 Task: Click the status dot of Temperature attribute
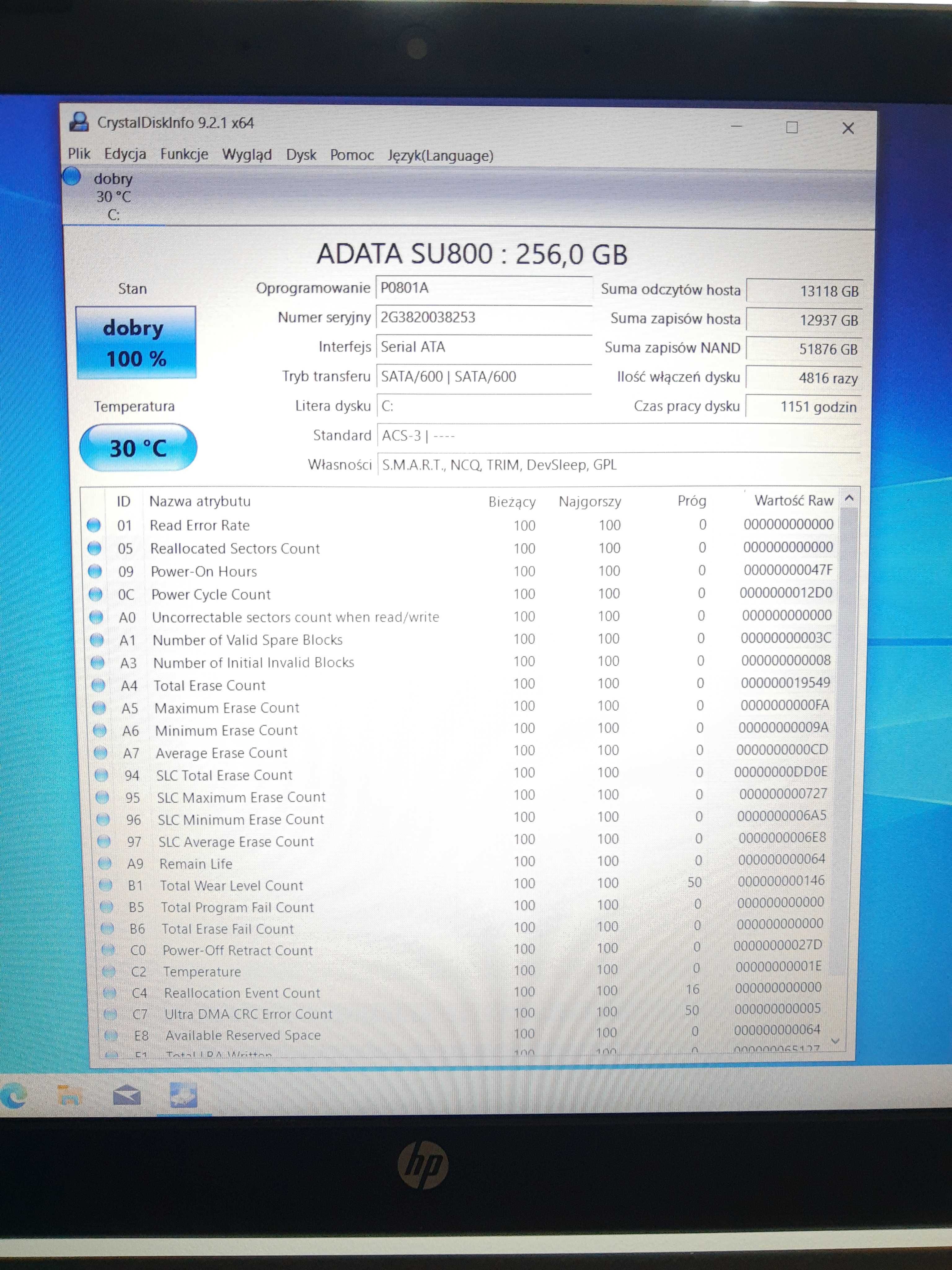108,971
